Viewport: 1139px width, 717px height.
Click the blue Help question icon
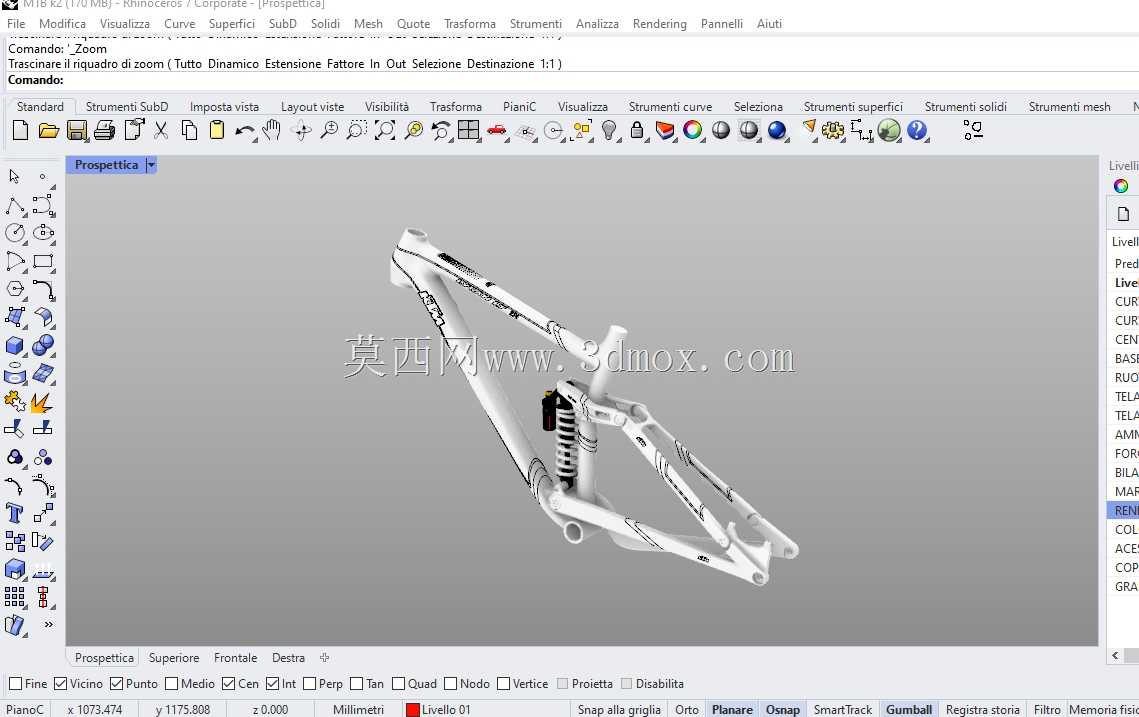tap(917, 131)
